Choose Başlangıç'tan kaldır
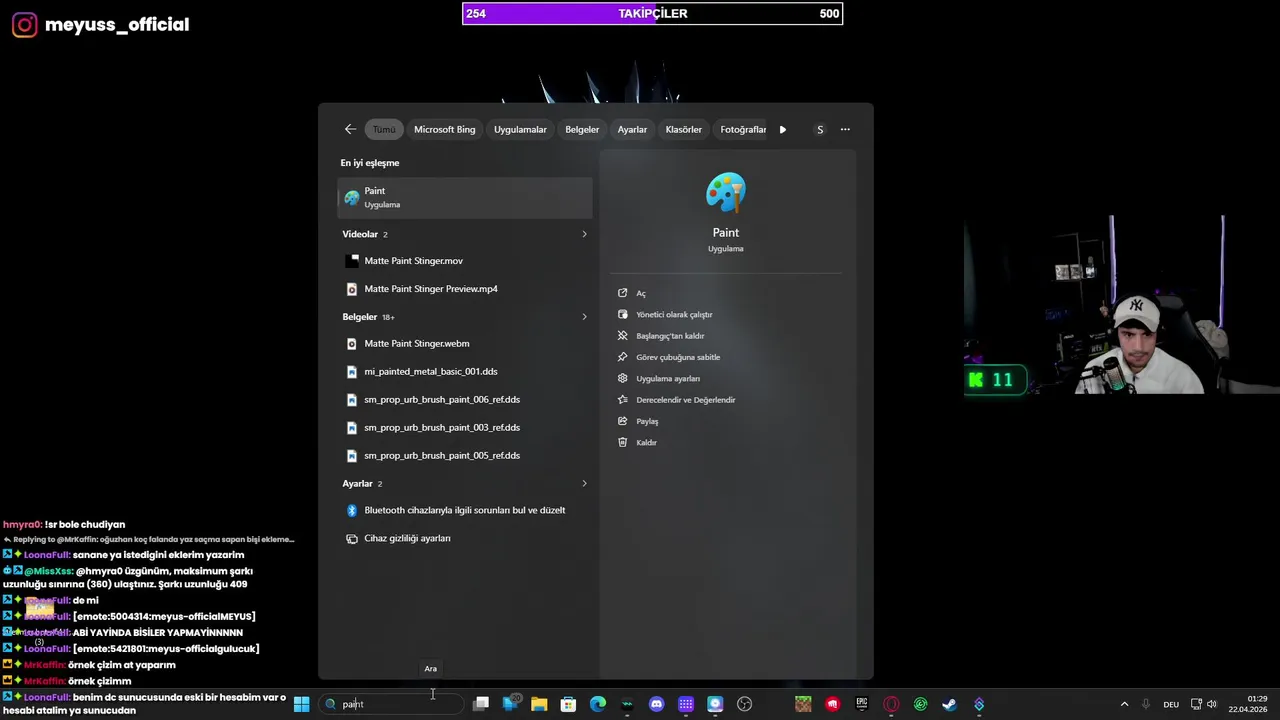 point(670,336)
